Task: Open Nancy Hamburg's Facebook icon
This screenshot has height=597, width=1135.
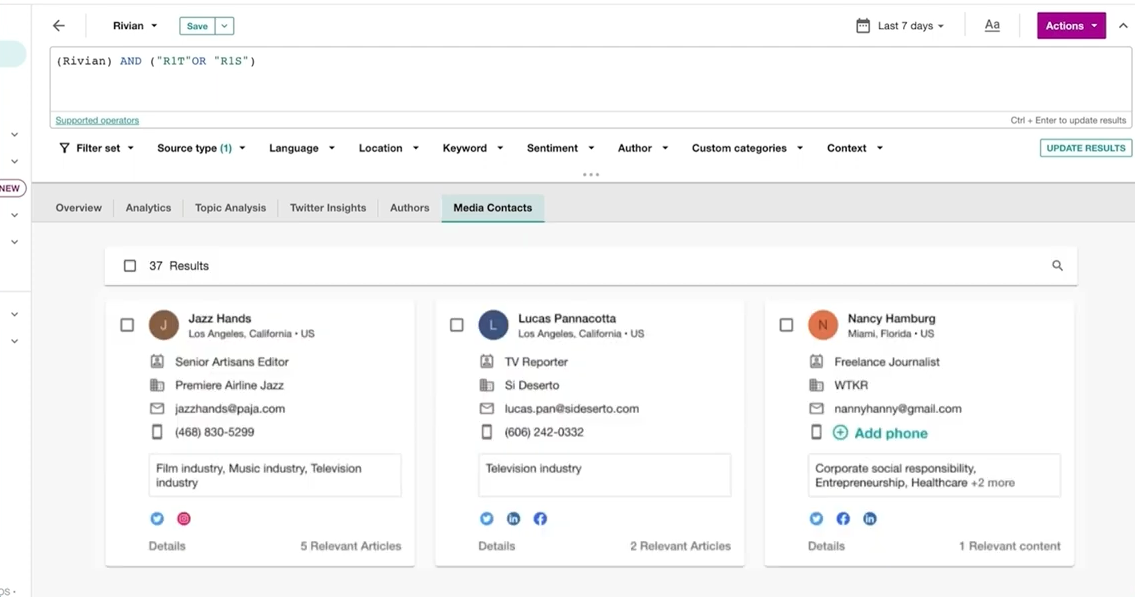Action: tap(843, 519)
